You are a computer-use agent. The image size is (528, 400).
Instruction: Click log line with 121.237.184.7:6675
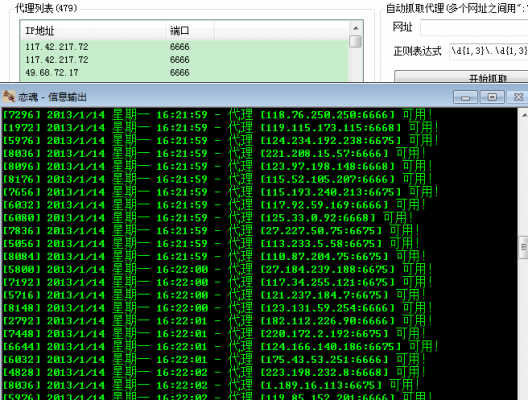(214, 295)
